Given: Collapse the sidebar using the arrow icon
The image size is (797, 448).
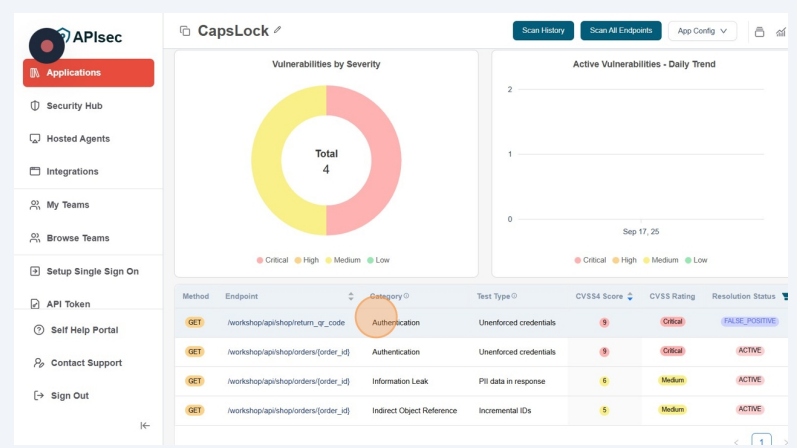Looking at the screenshot, I should coord(145,426).
